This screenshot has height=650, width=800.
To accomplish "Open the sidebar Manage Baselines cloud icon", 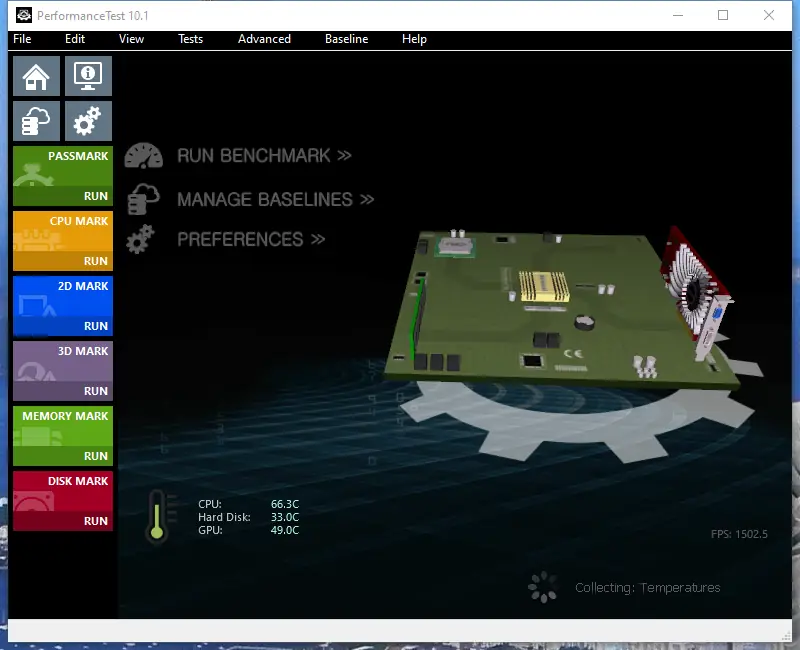I will (36, 121).
